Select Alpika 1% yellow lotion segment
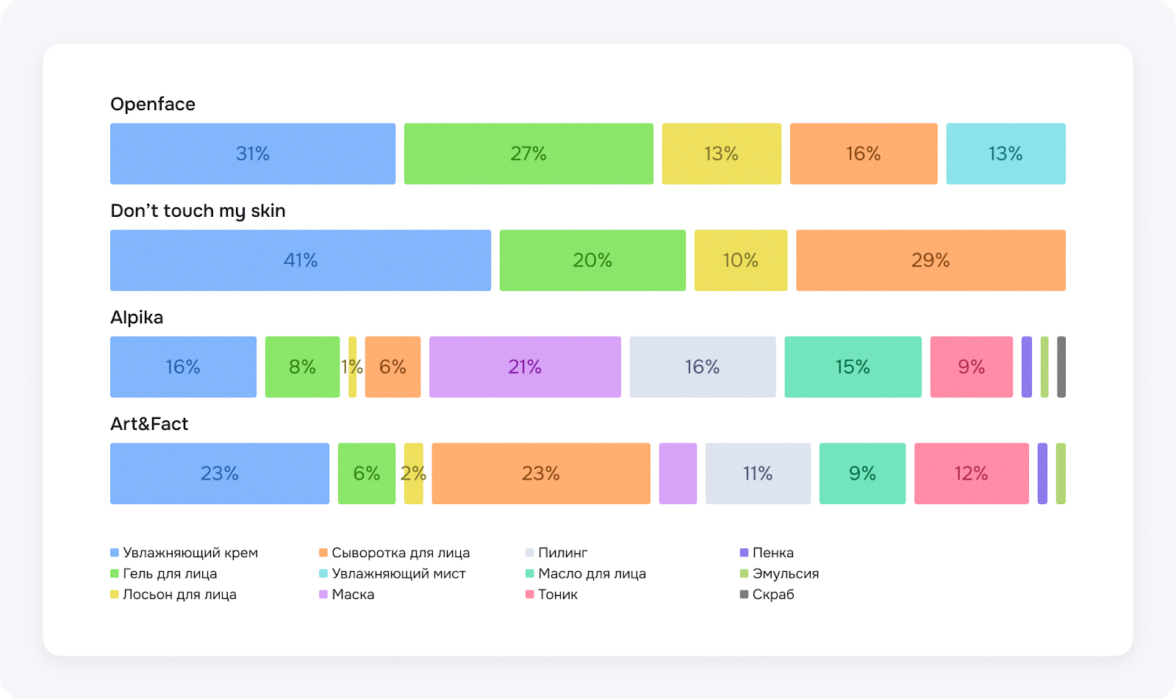 coord(352,367)
